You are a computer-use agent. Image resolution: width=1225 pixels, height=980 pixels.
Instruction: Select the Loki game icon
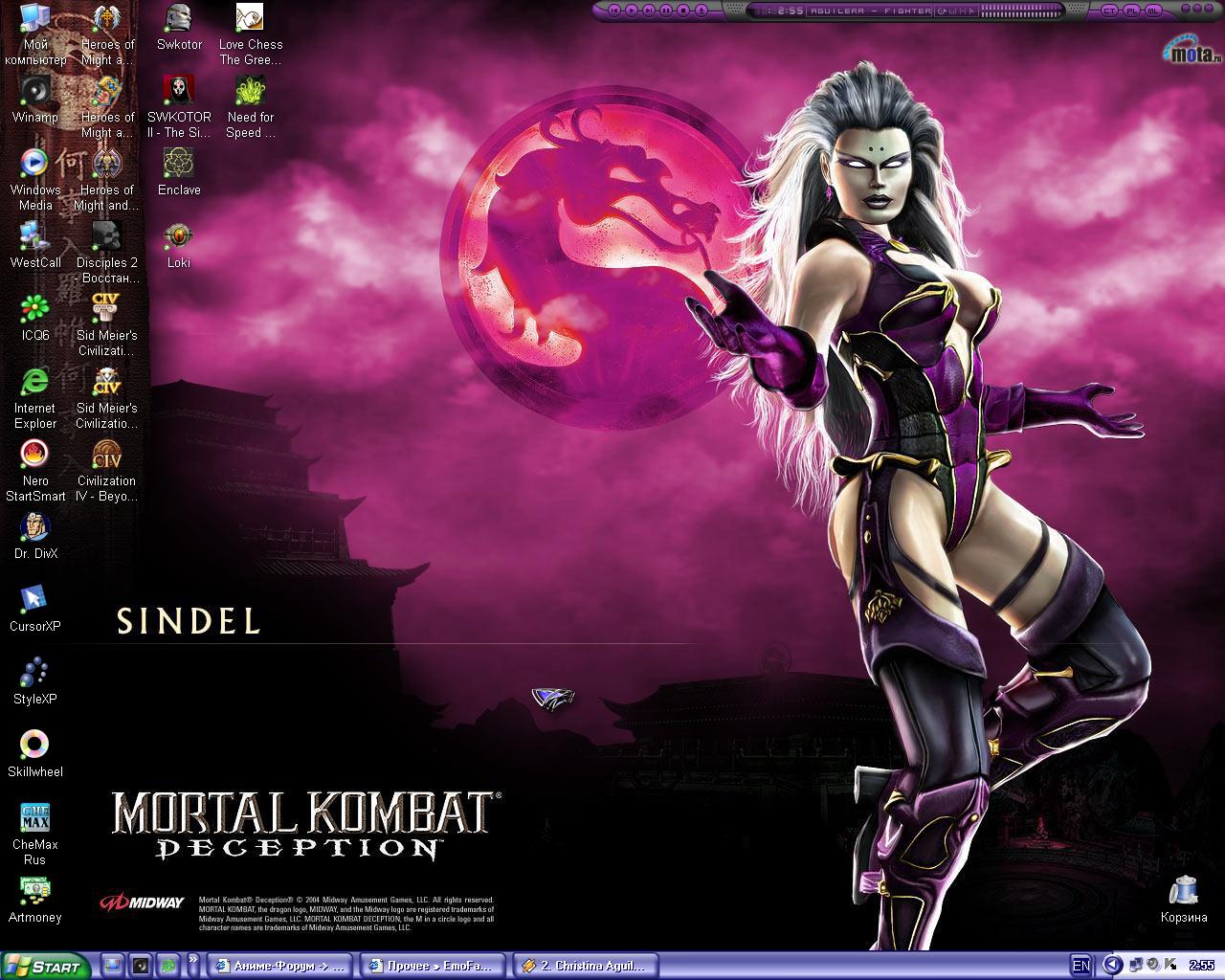[x=179, y=245]
